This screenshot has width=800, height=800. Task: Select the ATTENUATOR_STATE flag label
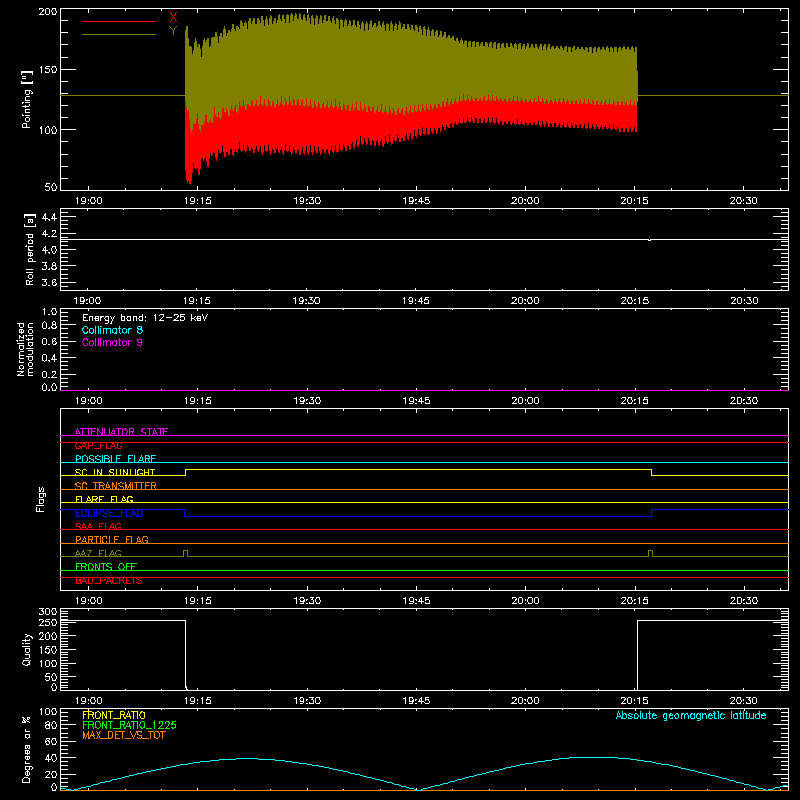121,432
